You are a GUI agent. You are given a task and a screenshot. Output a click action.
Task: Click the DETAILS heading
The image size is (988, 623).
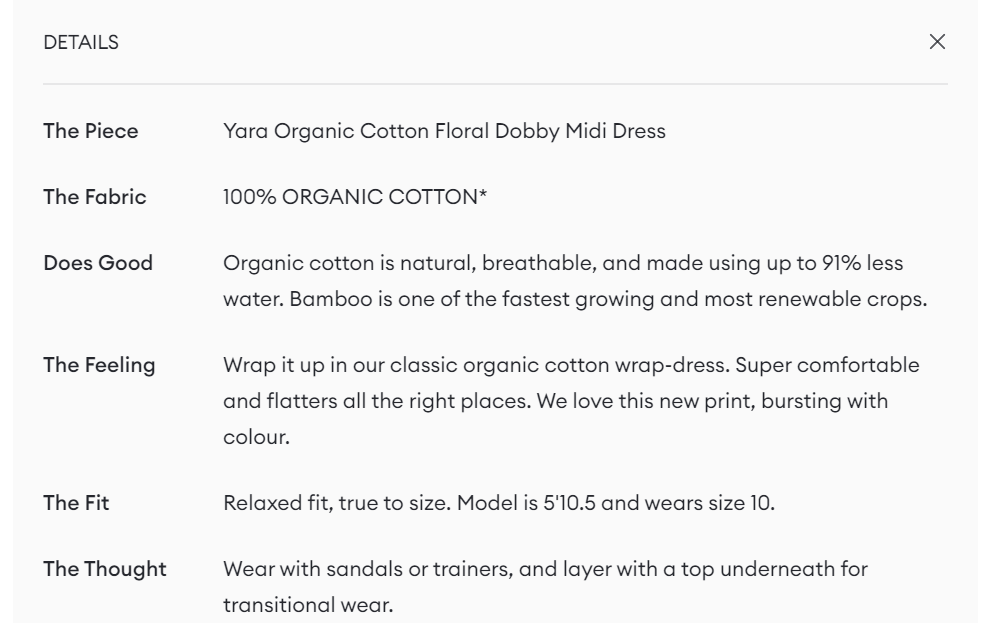click(x=81, y=42)
